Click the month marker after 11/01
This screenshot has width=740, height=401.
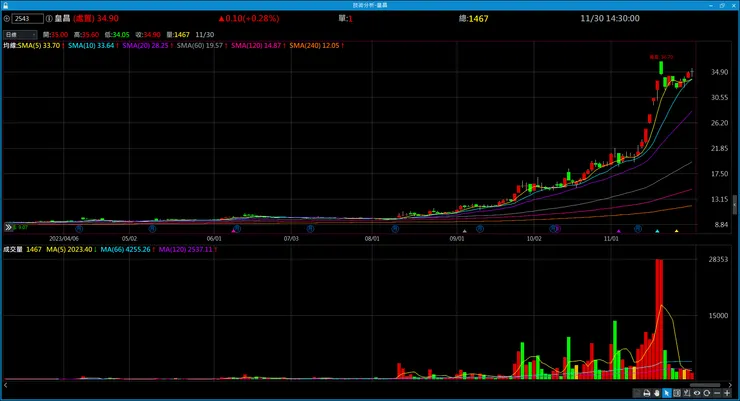(x=638, y=229)
